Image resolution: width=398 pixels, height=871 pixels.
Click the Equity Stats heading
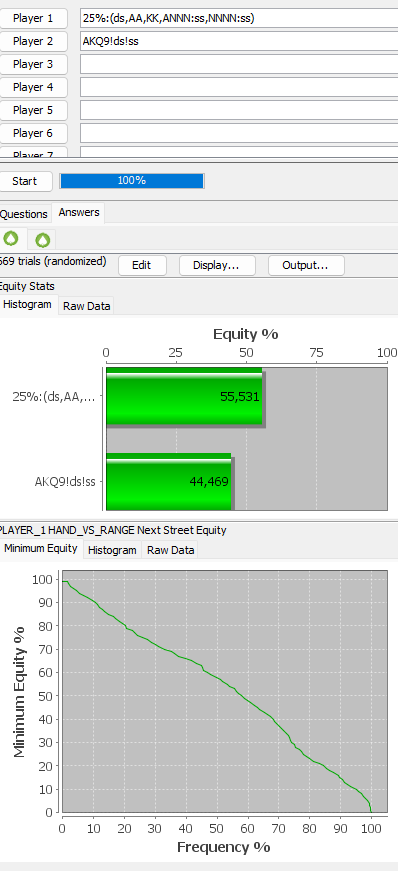(x=27, y=286)
